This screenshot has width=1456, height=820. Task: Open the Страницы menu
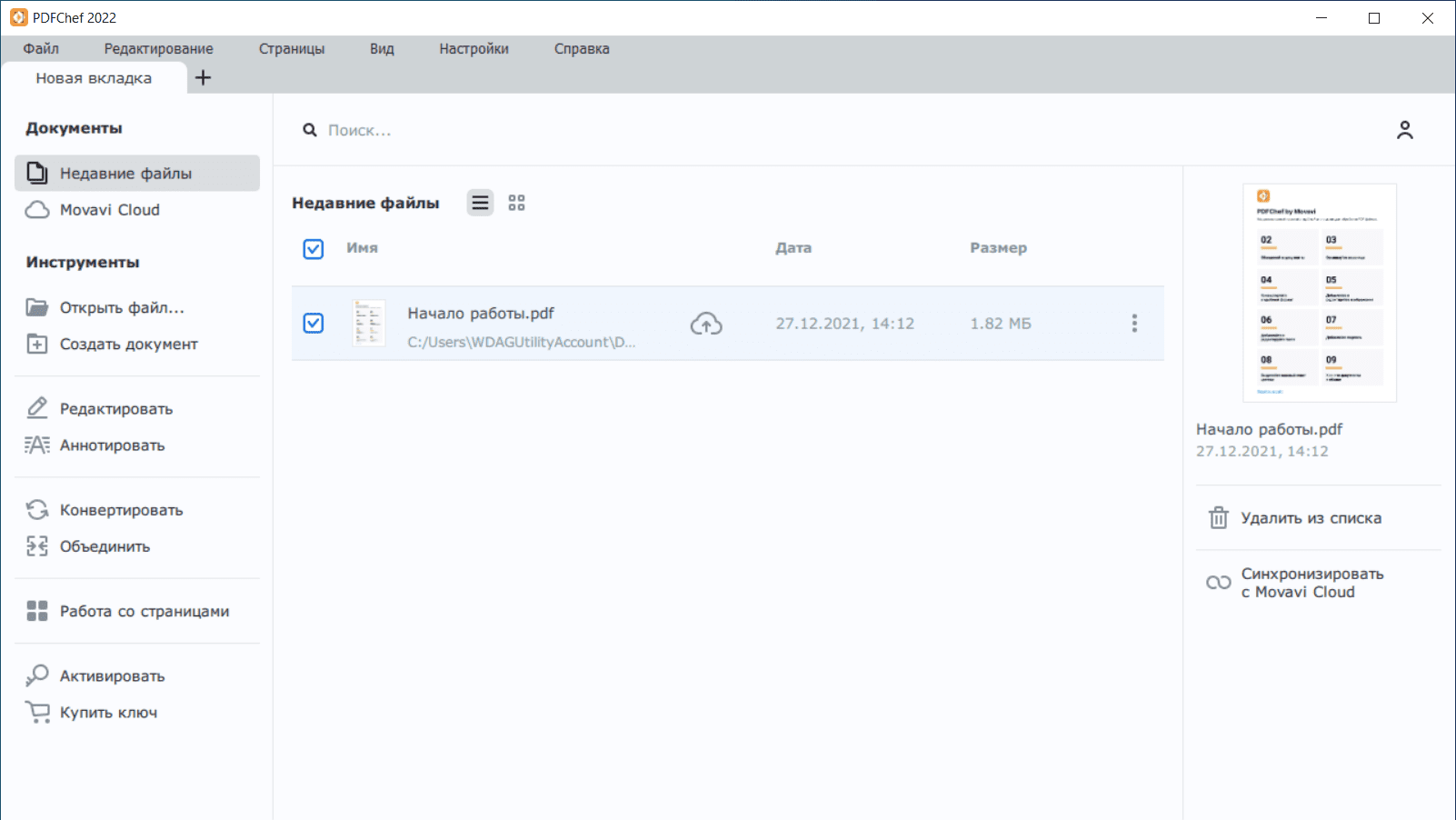292,49
